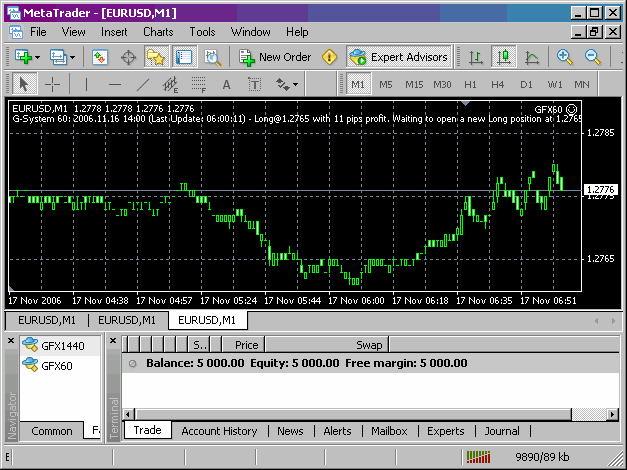Switch to the first EURUSD,M1 chart tab
Viewport: 627px width, 470px height.
pos(47,320)
